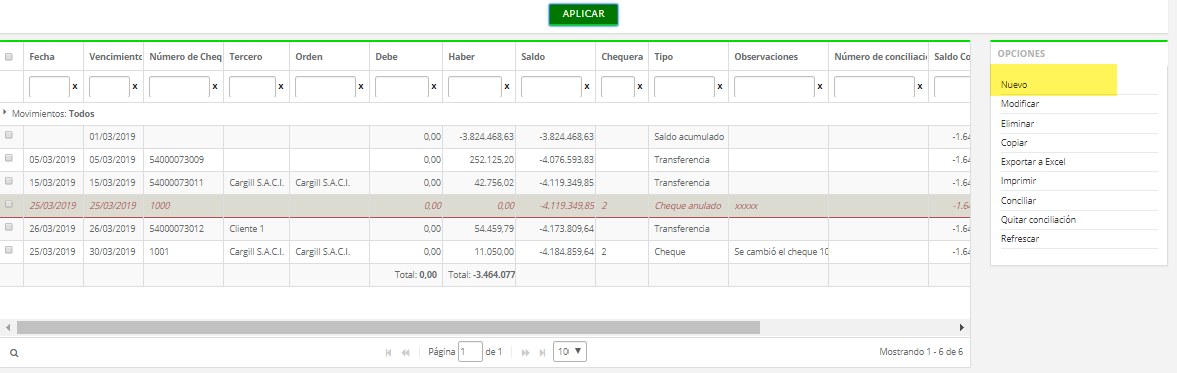Click Refrescar in the options list
This screenshot has width=1177, height=373.
click(1019, 239)
